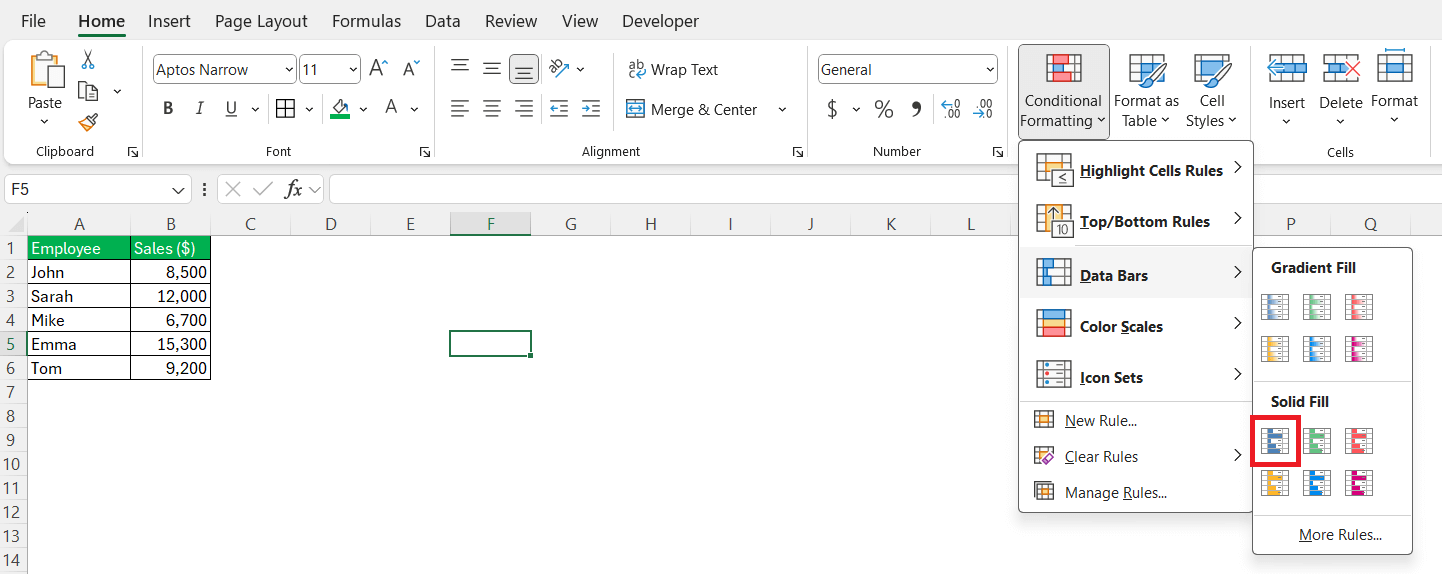This screenshot has width=1442, height=574.
Task: Toggle underline formatting
Action: tap(231, 109)
